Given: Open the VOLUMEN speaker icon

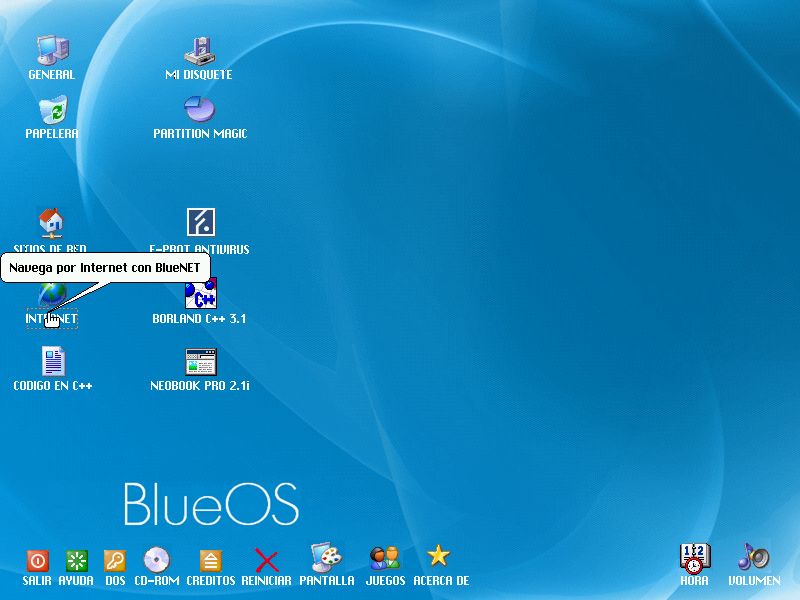Looking at the screenshot, I should click(754, 557).
